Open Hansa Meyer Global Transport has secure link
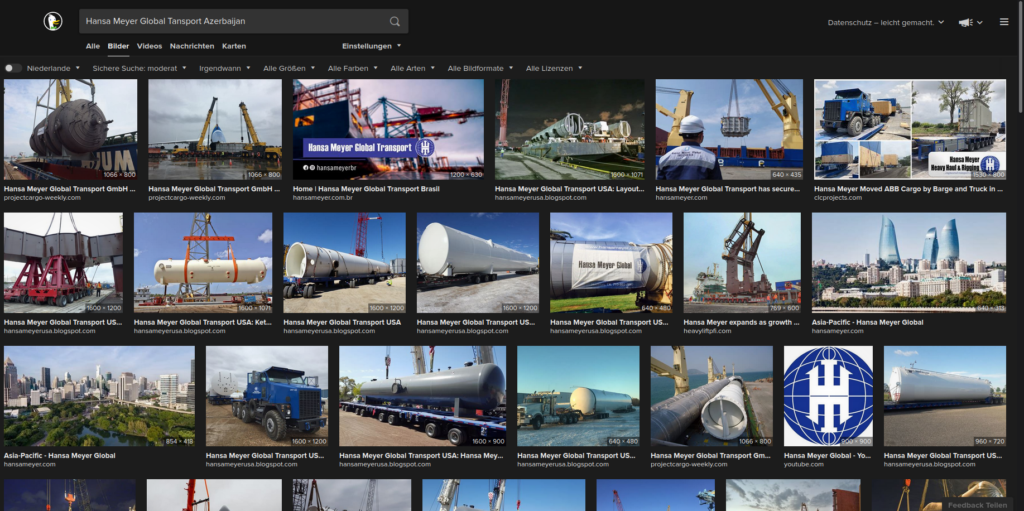The image size is (1024, 511). pyautogui.click(x=728, y=189)
